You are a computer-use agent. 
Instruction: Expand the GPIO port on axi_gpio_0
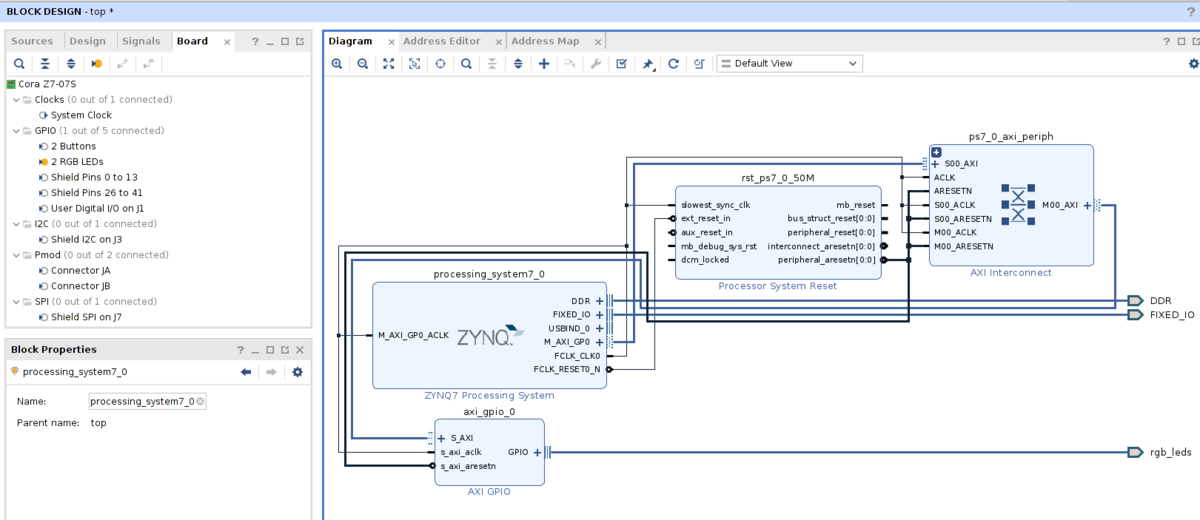coord(537,452)
